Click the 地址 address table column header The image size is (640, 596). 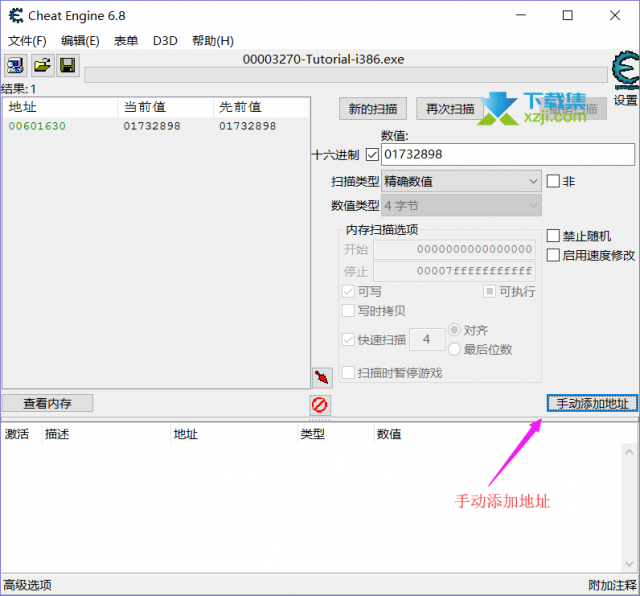(234, 434)
